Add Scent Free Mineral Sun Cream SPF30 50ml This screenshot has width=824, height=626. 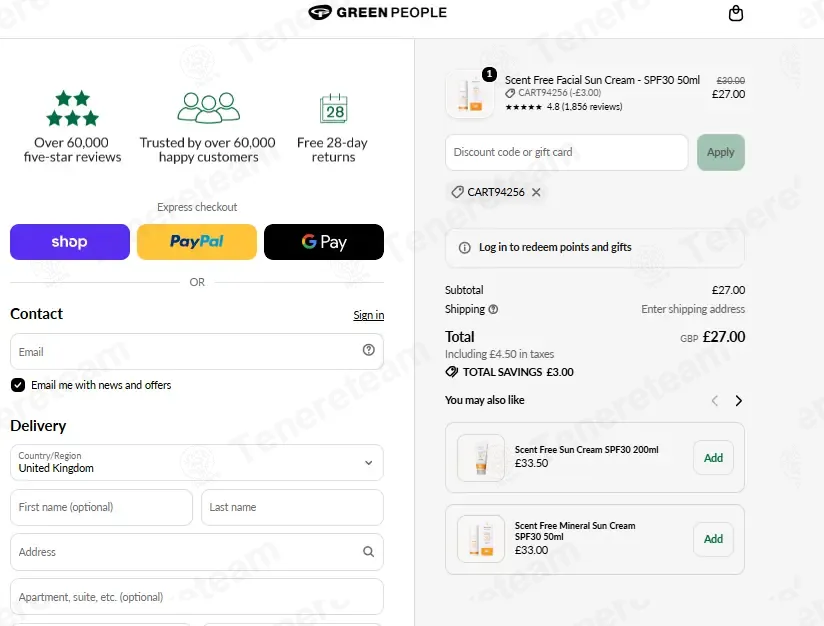713,539
